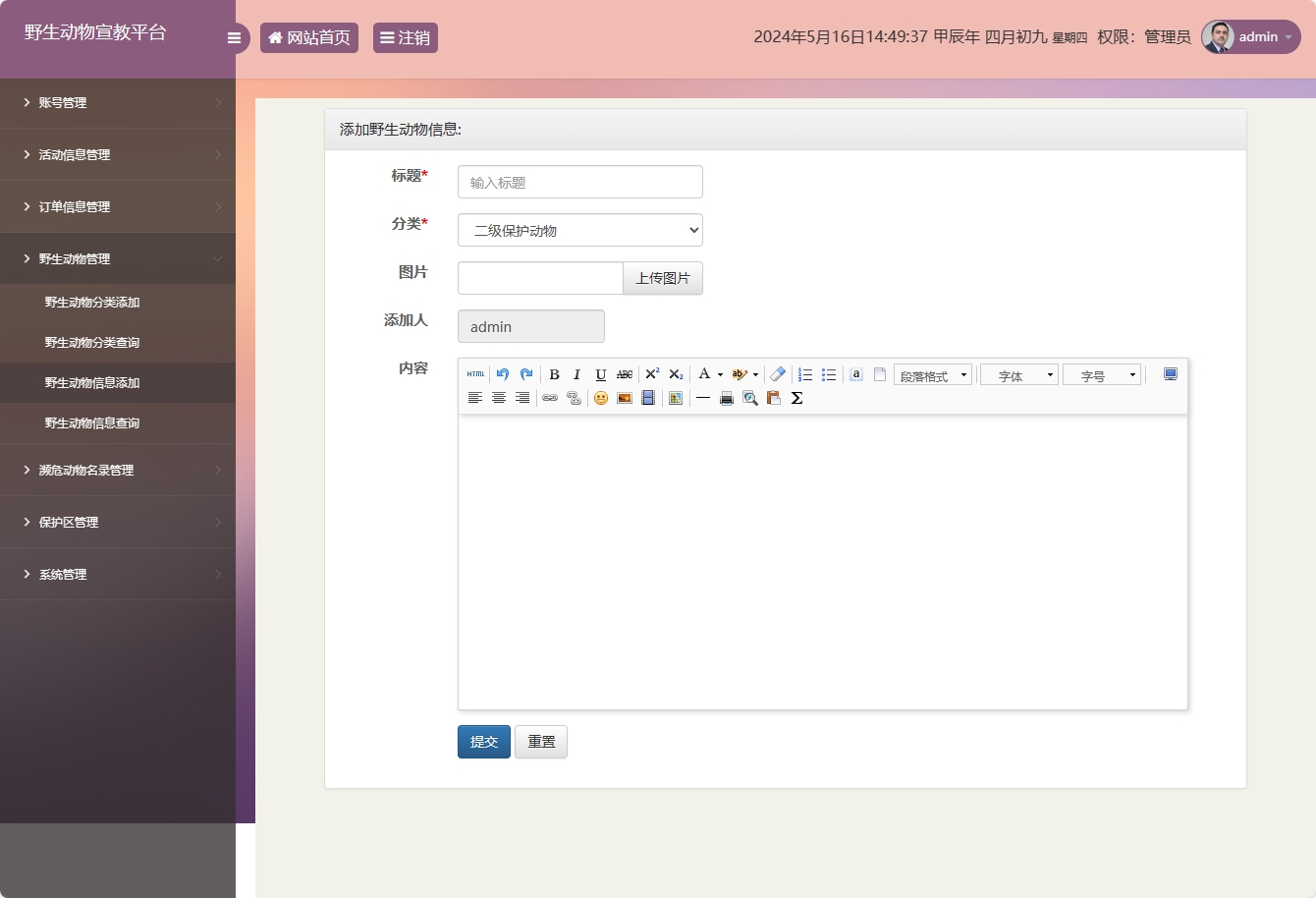Toggle underline formatting in the editor
This screenshot has width=1316, height=898.
[601, 374]
